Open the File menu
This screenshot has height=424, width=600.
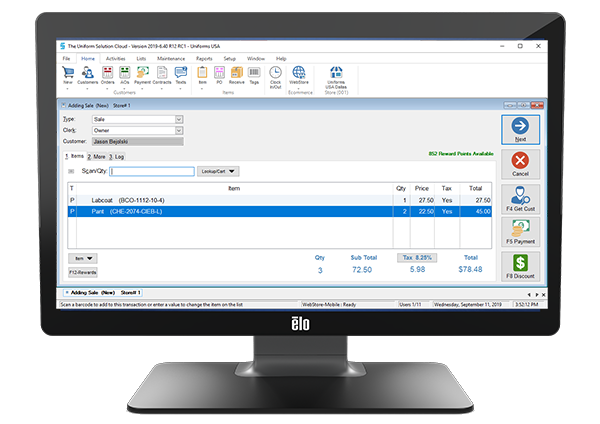67,59
